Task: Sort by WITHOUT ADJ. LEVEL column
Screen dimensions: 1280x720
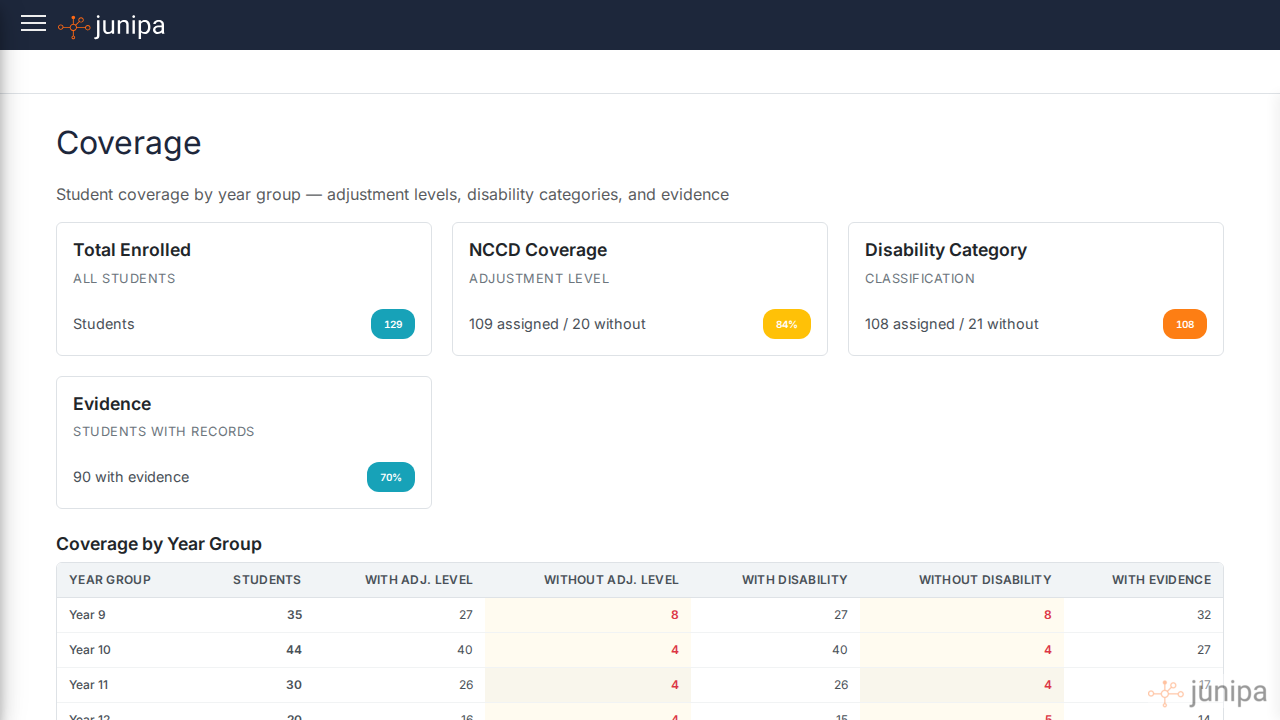Action: (611, 580)
